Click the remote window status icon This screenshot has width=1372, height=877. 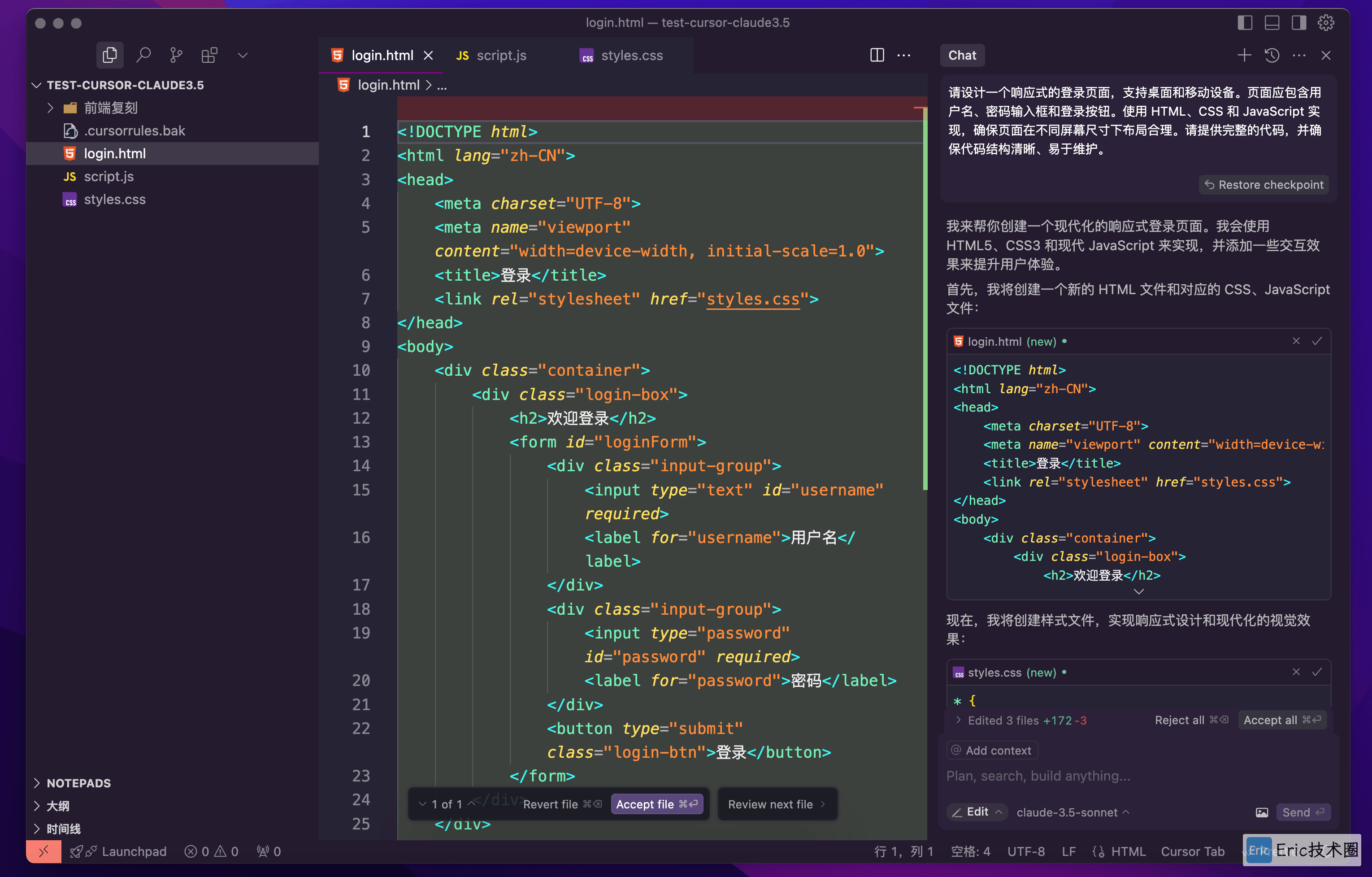tap(44, 851)
